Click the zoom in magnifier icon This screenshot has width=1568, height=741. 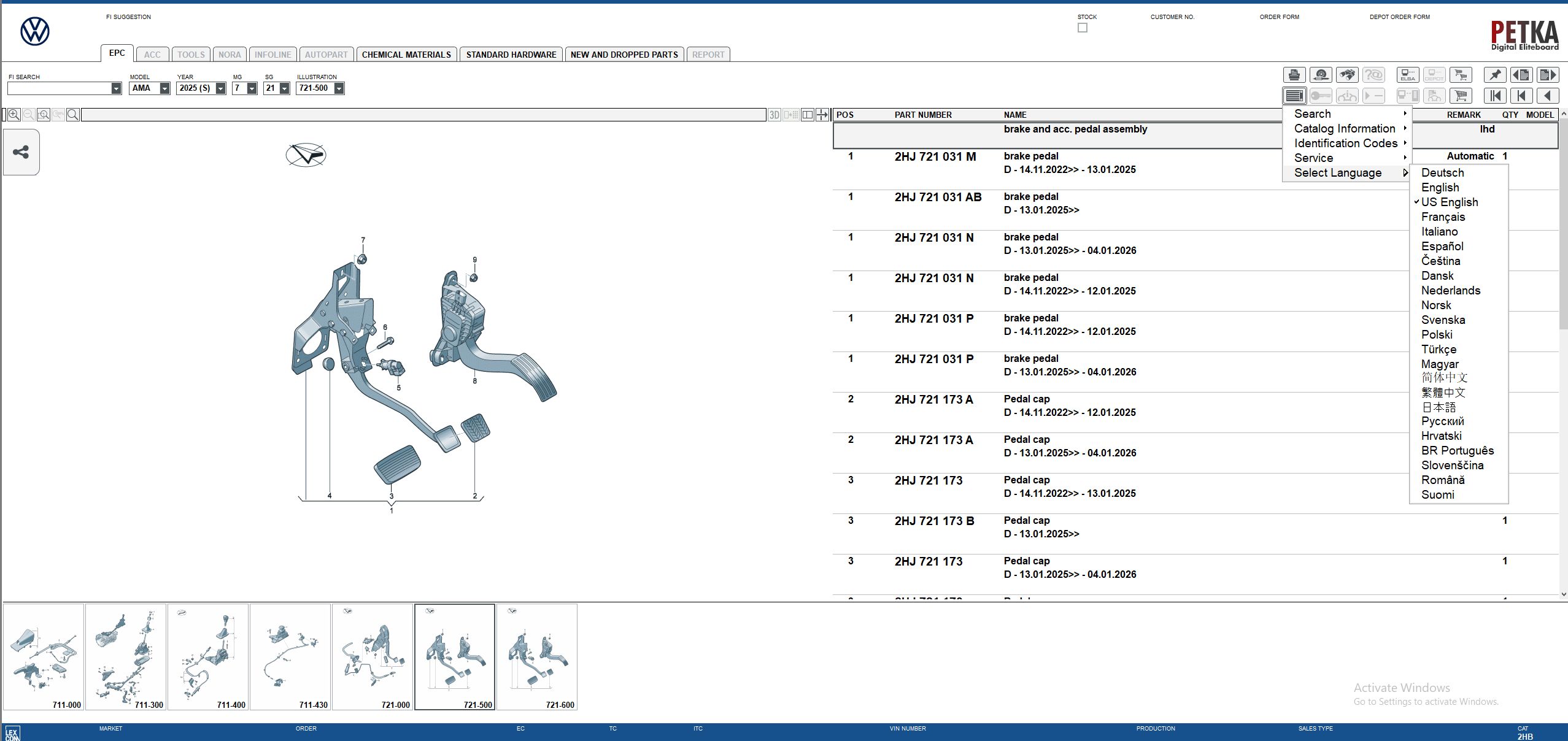[x=14, y=115]
